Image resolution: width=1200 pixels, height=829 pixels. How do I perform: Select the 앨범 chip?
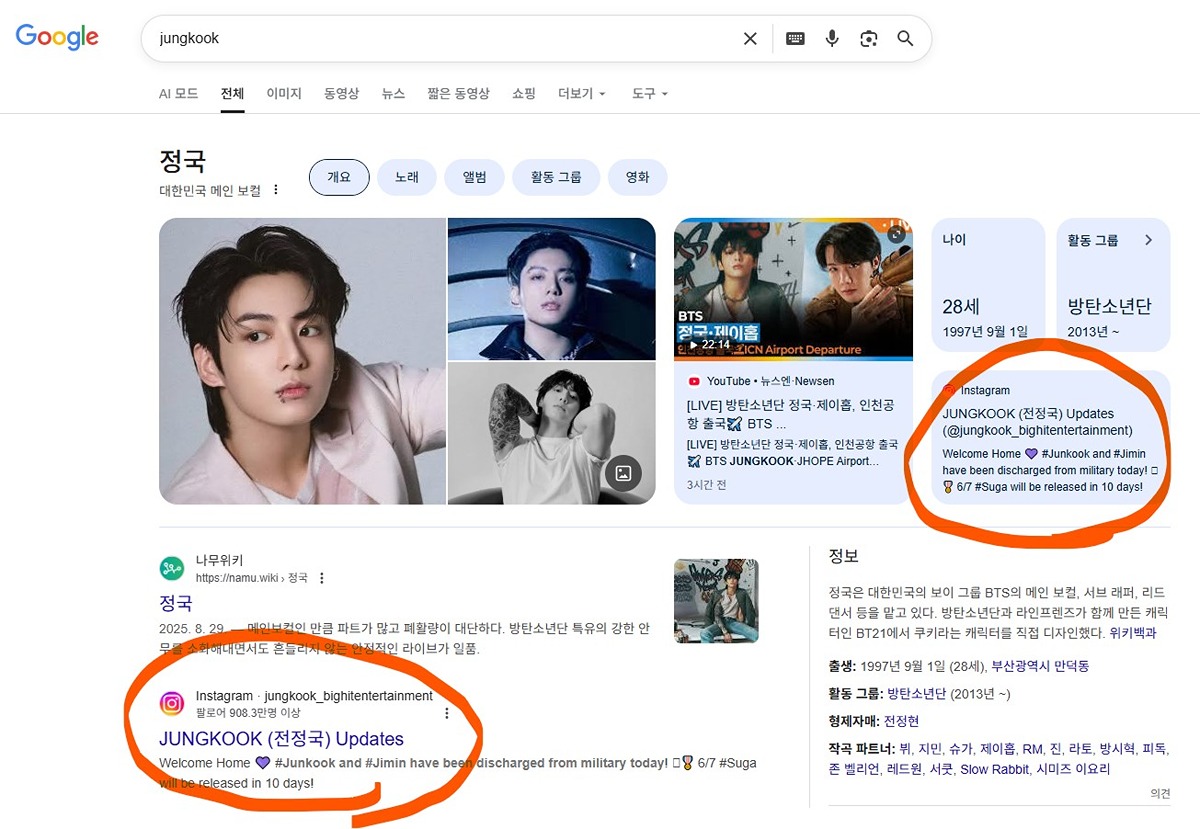pyautogui.click(x=474, y=177)
